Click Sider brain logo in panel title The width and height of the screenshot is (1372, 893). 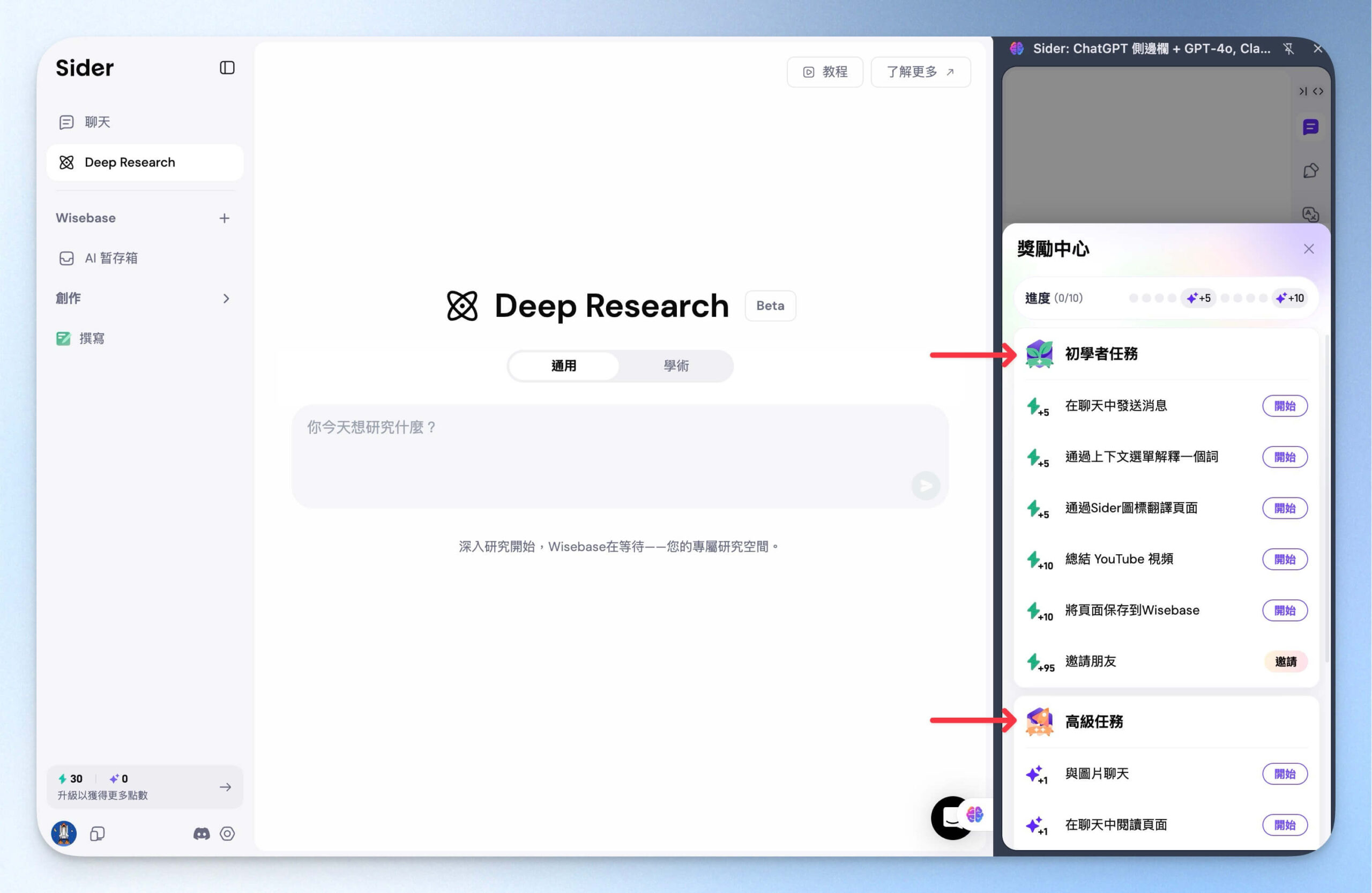(1017, 48)
